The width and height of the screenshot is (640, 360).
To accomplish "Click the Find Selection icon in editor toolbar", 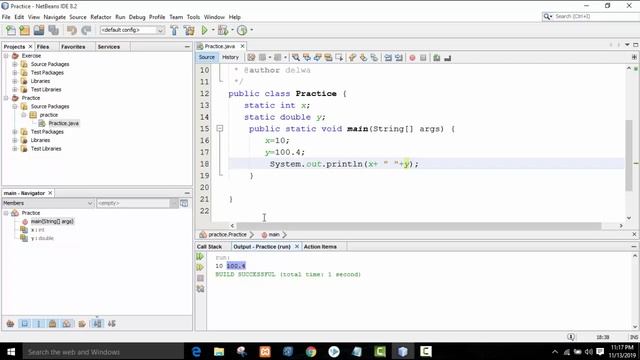I will pos(296,58).
